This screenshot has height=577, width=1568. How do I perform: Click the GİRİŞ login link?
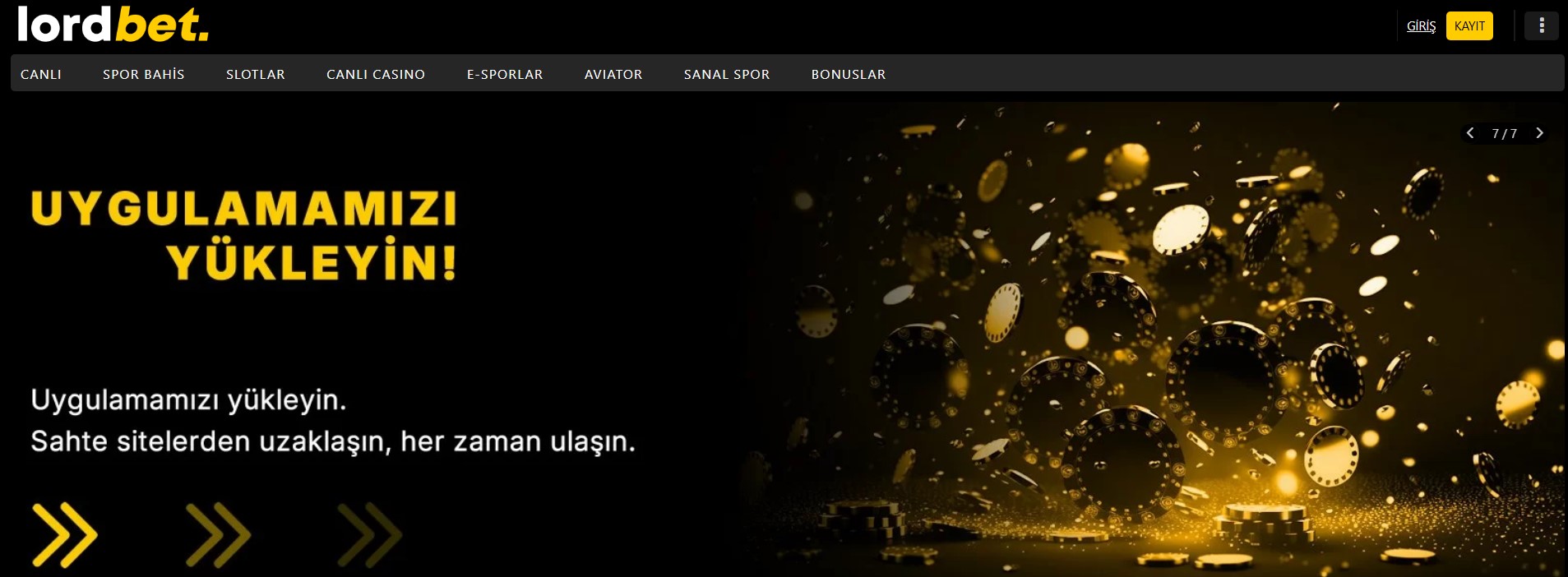coord(1421,26)
